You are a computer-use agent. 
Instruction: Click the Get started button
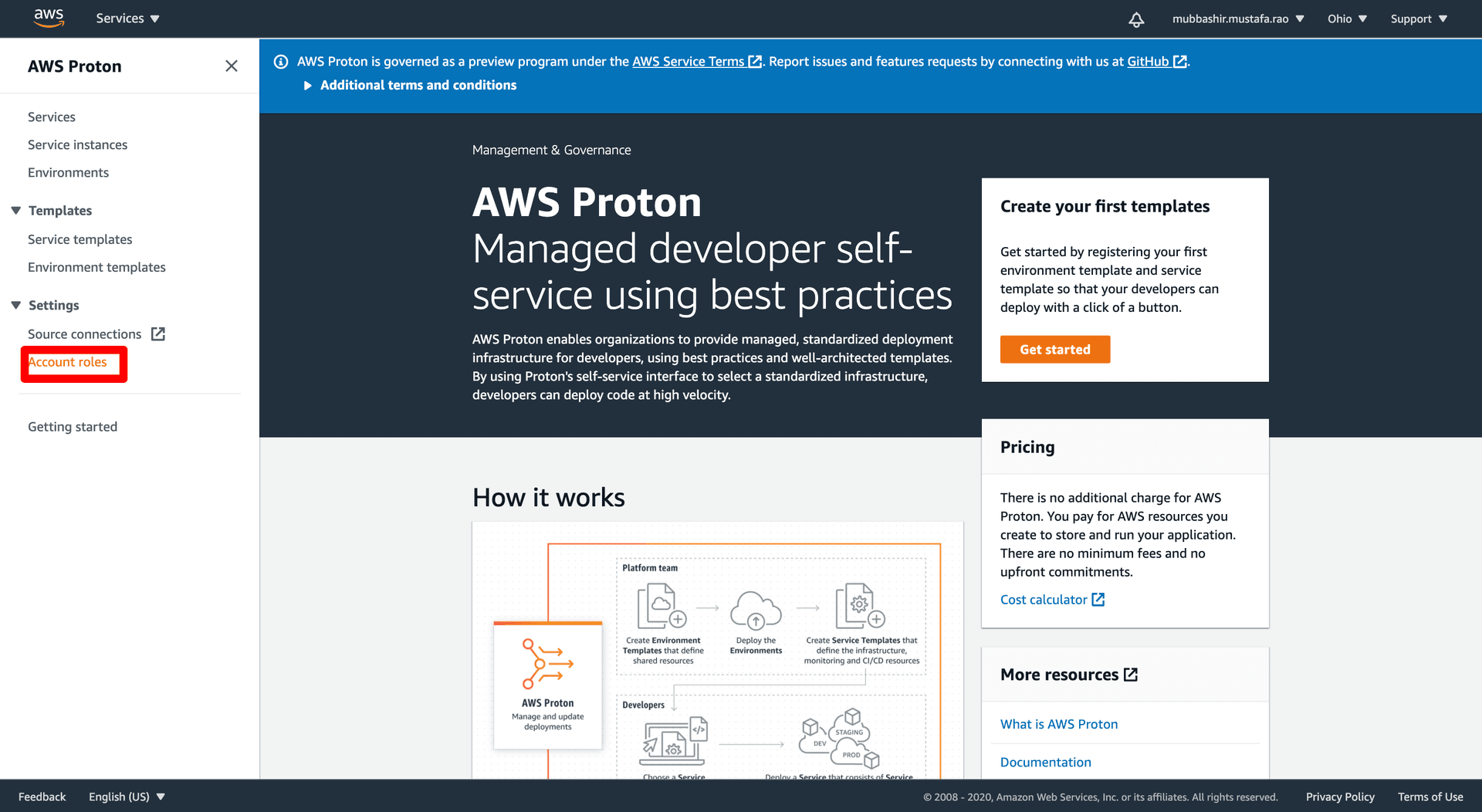[1054, 350]
